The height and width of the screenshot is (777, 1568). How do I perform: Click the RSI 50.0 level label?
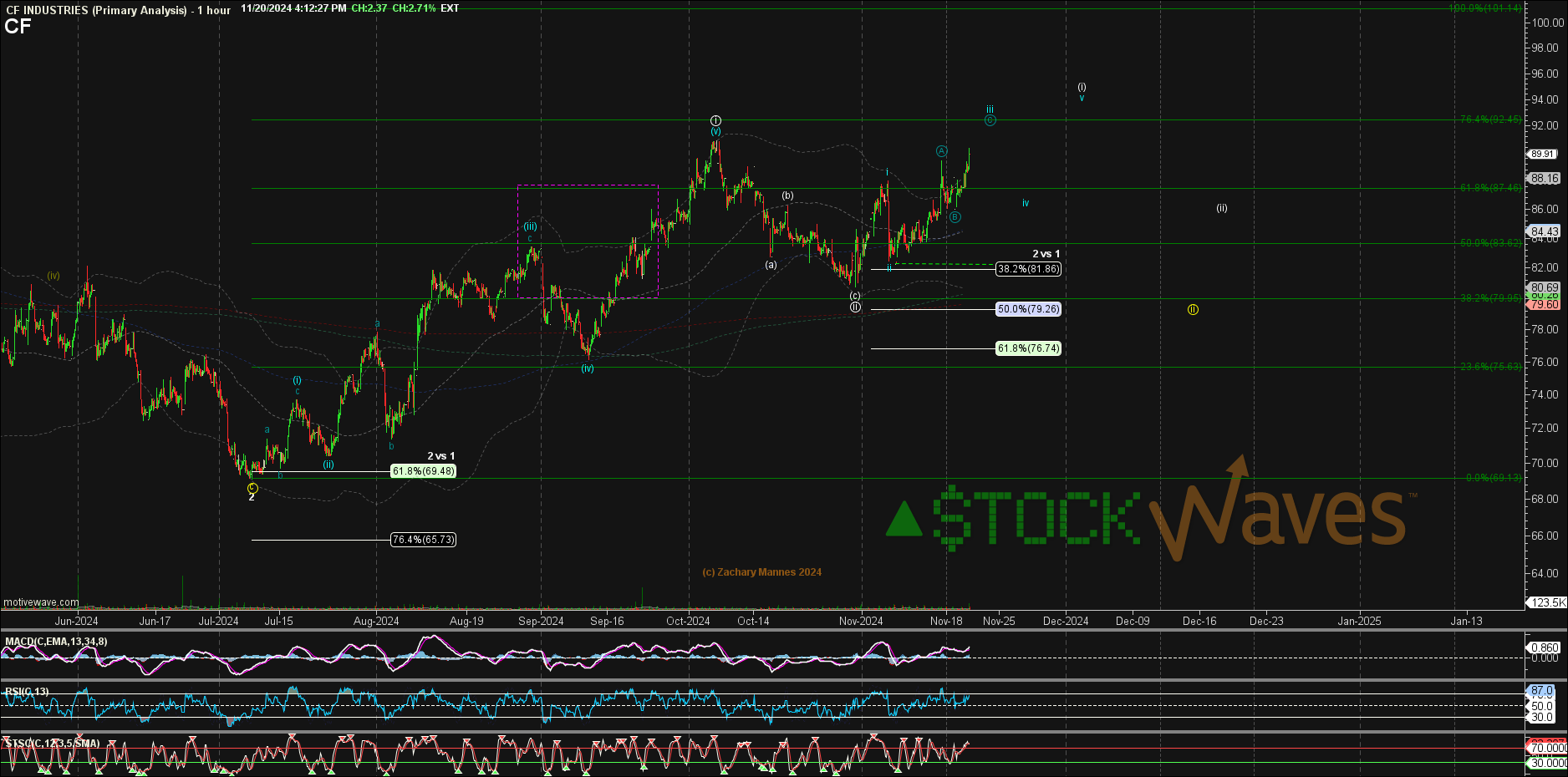point(1542,706)
